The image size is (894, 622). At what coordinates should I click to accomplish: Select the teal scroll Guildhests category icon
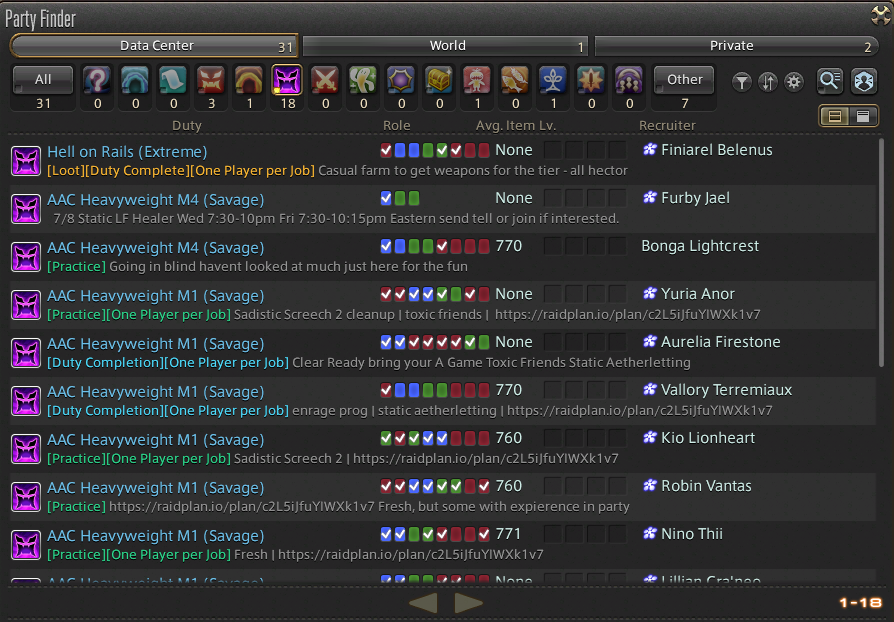point(173,80)
